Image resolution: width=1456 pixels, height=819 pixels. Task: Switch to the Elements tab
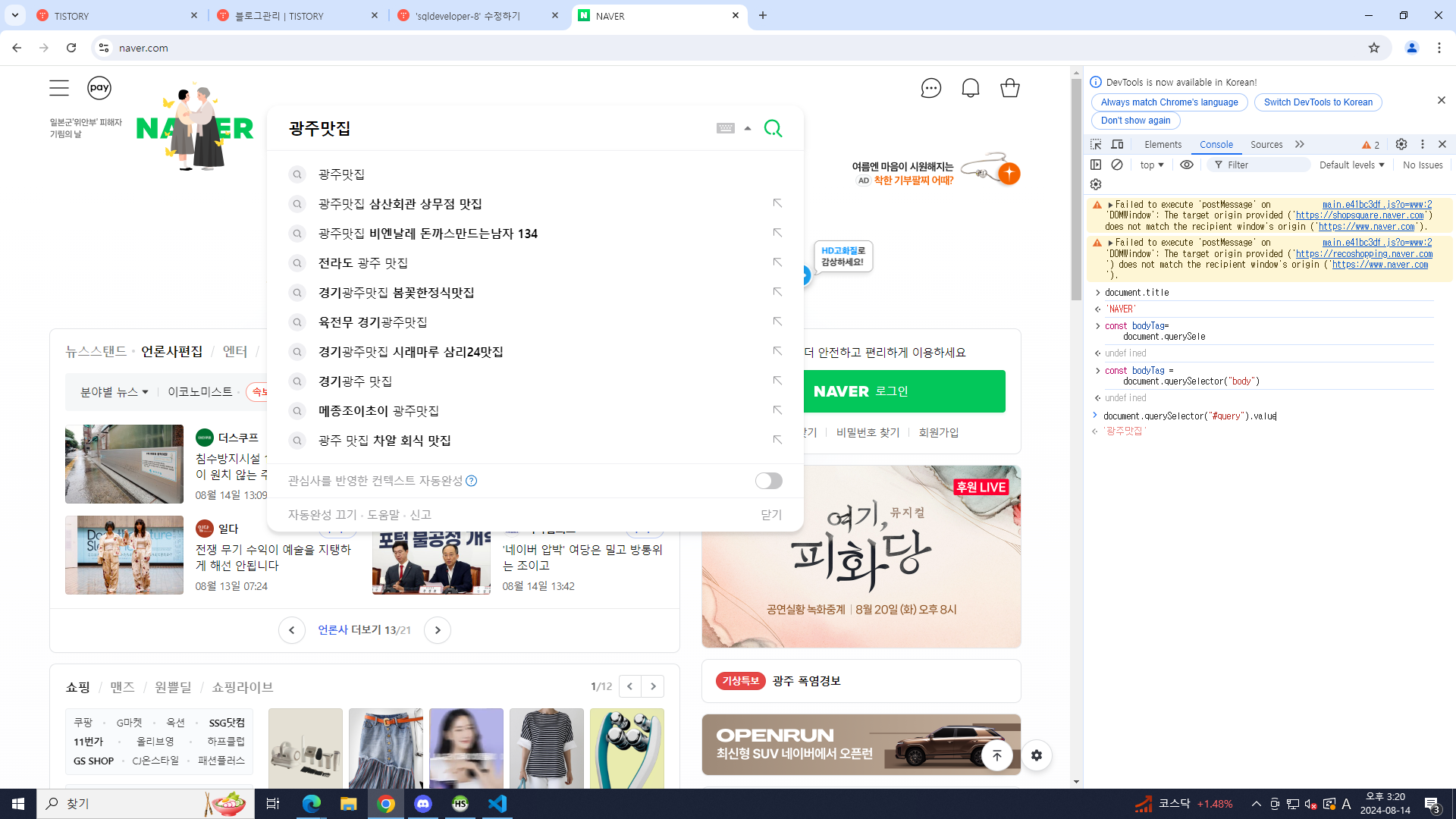(x=1163, y=144)
